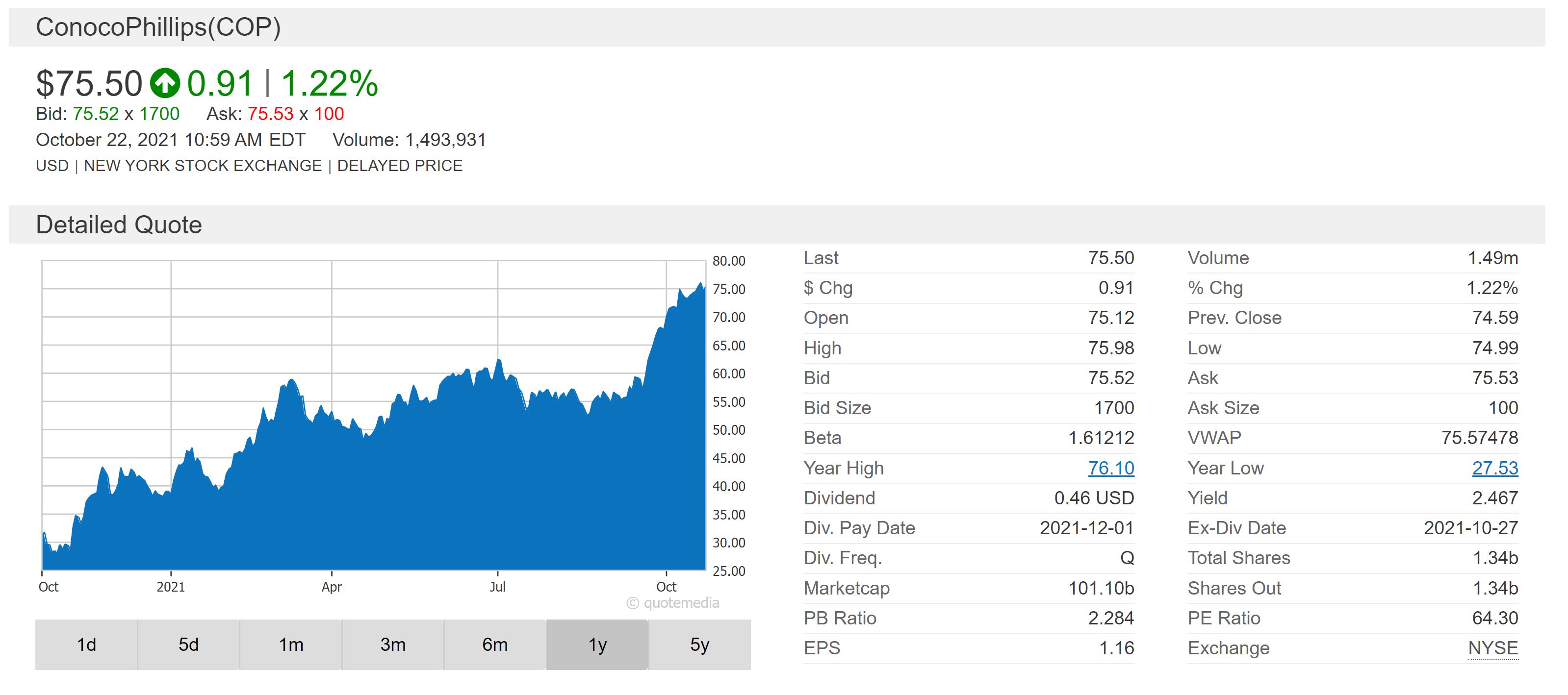Show the 5y chart range
1568x695 pixels.
tap(699, 645)
